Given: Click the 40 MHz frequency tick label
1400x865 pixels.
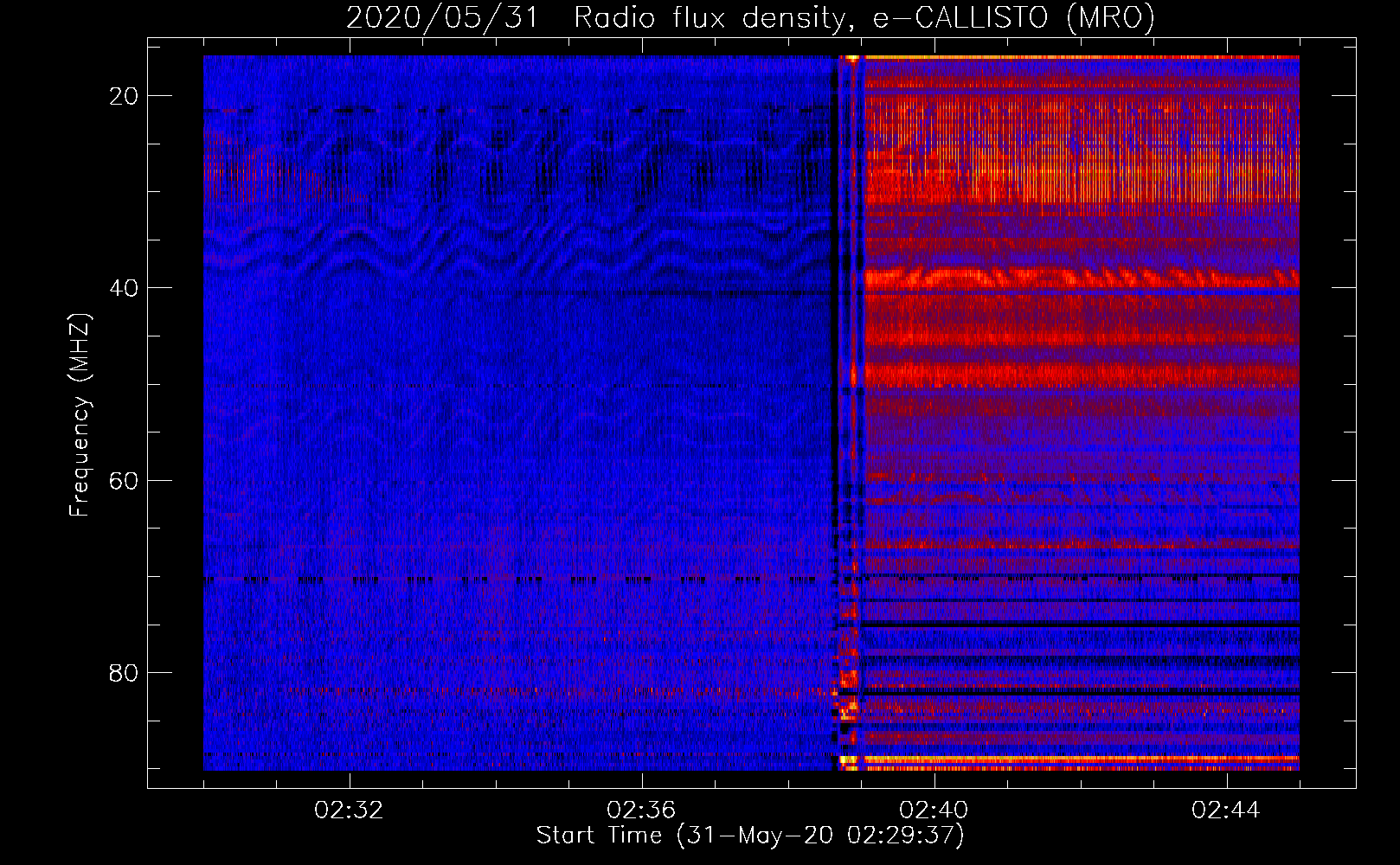Looking at the screenshot, I should (x=124, y=288).
